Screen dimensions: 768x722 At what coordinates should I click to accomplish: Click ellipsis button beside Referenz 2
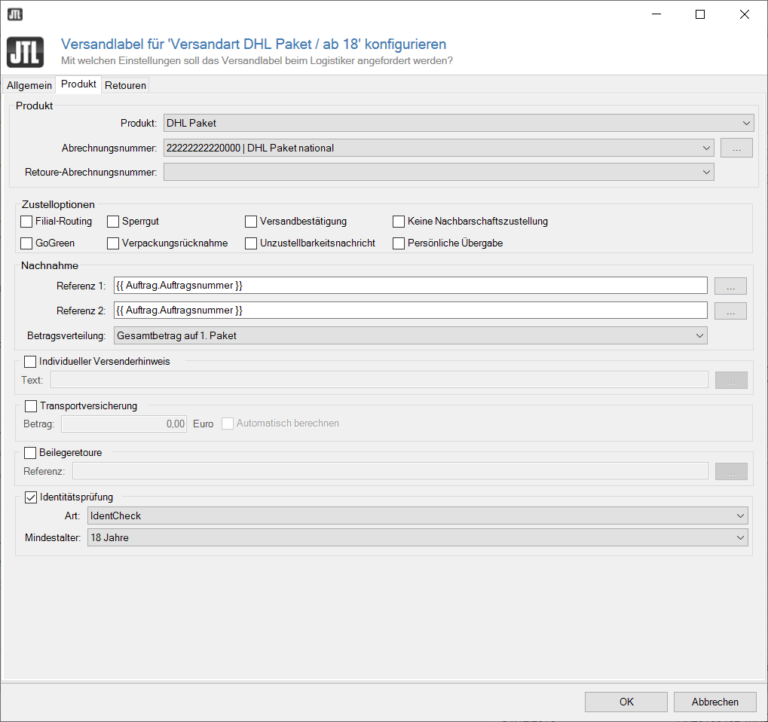(x=731, y=311)
